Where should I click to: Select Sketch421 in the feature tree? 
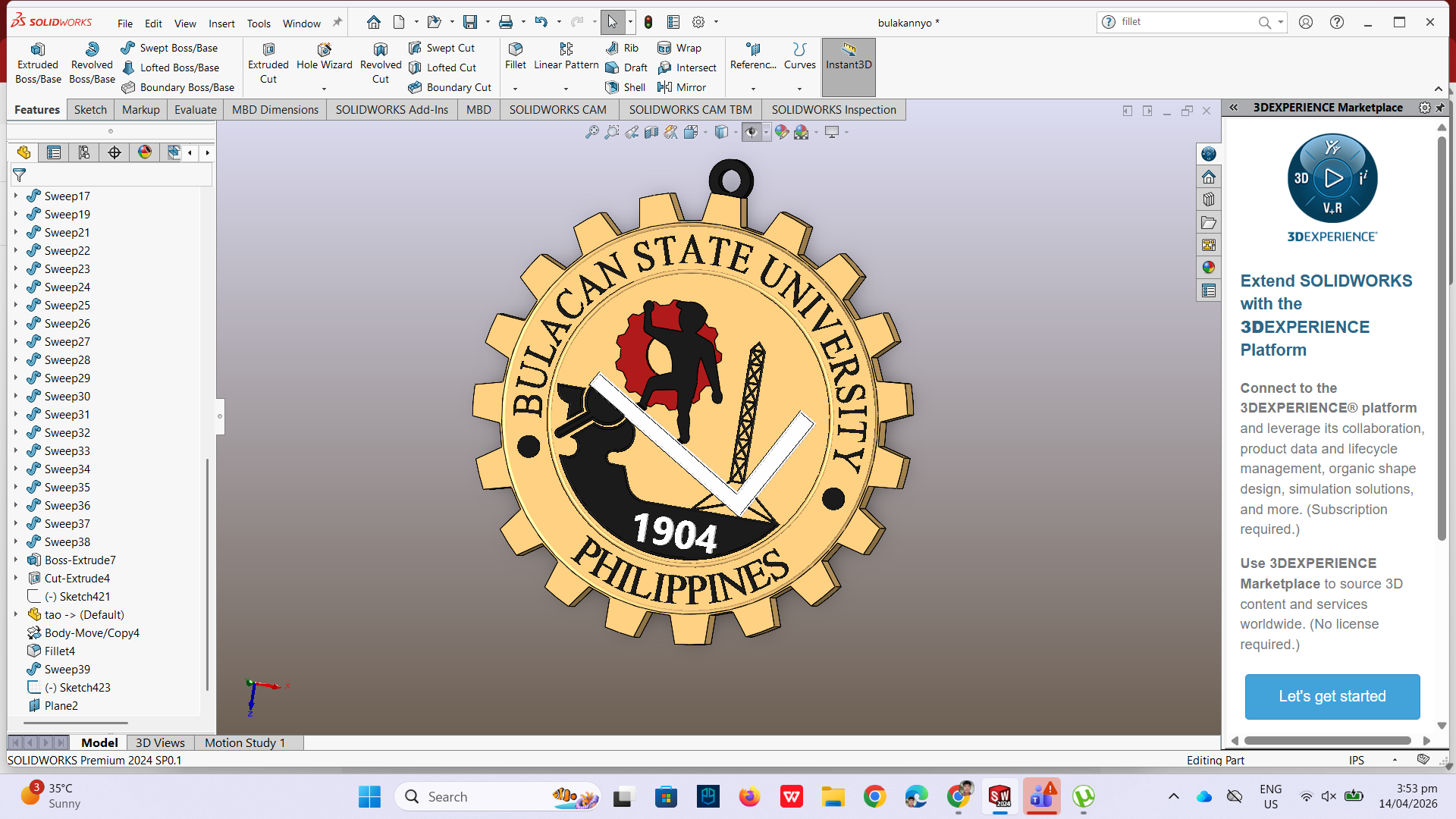(77, 596)
